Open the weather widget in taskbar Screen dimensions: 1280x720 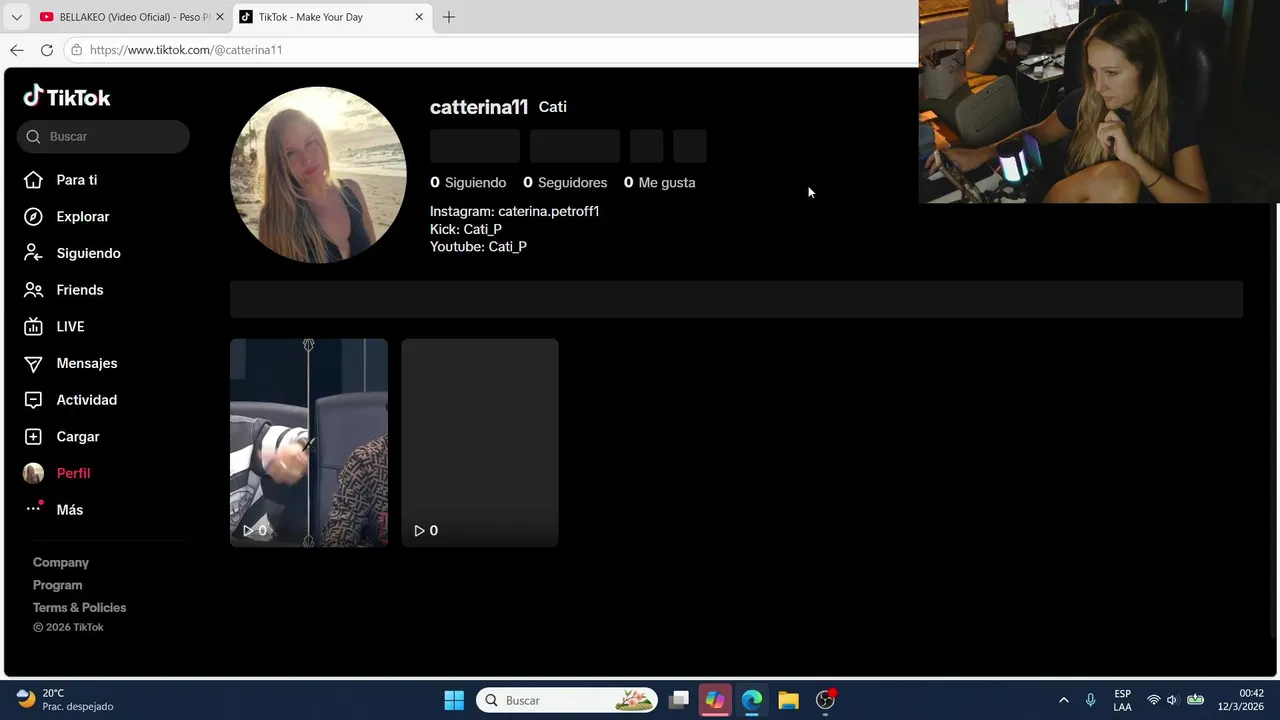pos(65,700)
